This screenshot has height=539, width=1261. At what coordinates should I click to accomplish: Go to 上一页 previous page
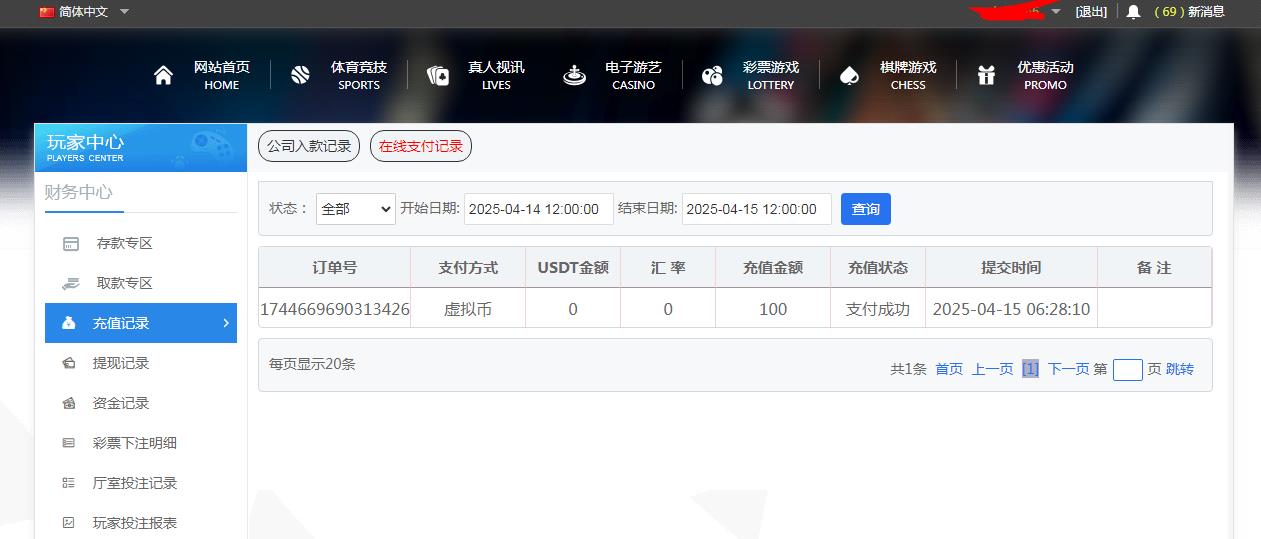(992, 369)
